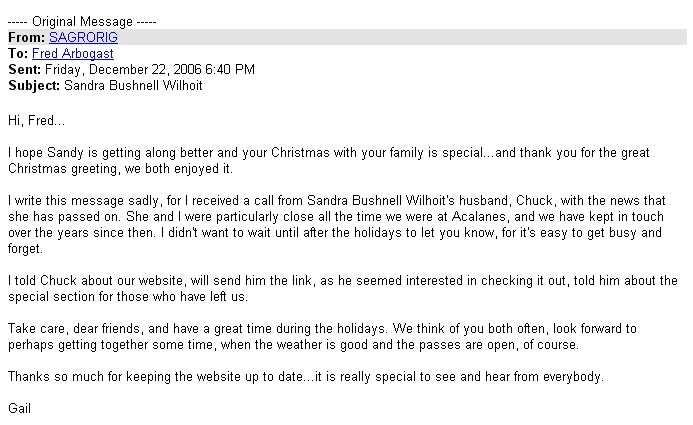
Task: Click the bold "Sent:" label
Action: pyautogui.click(x=24, y=69)
